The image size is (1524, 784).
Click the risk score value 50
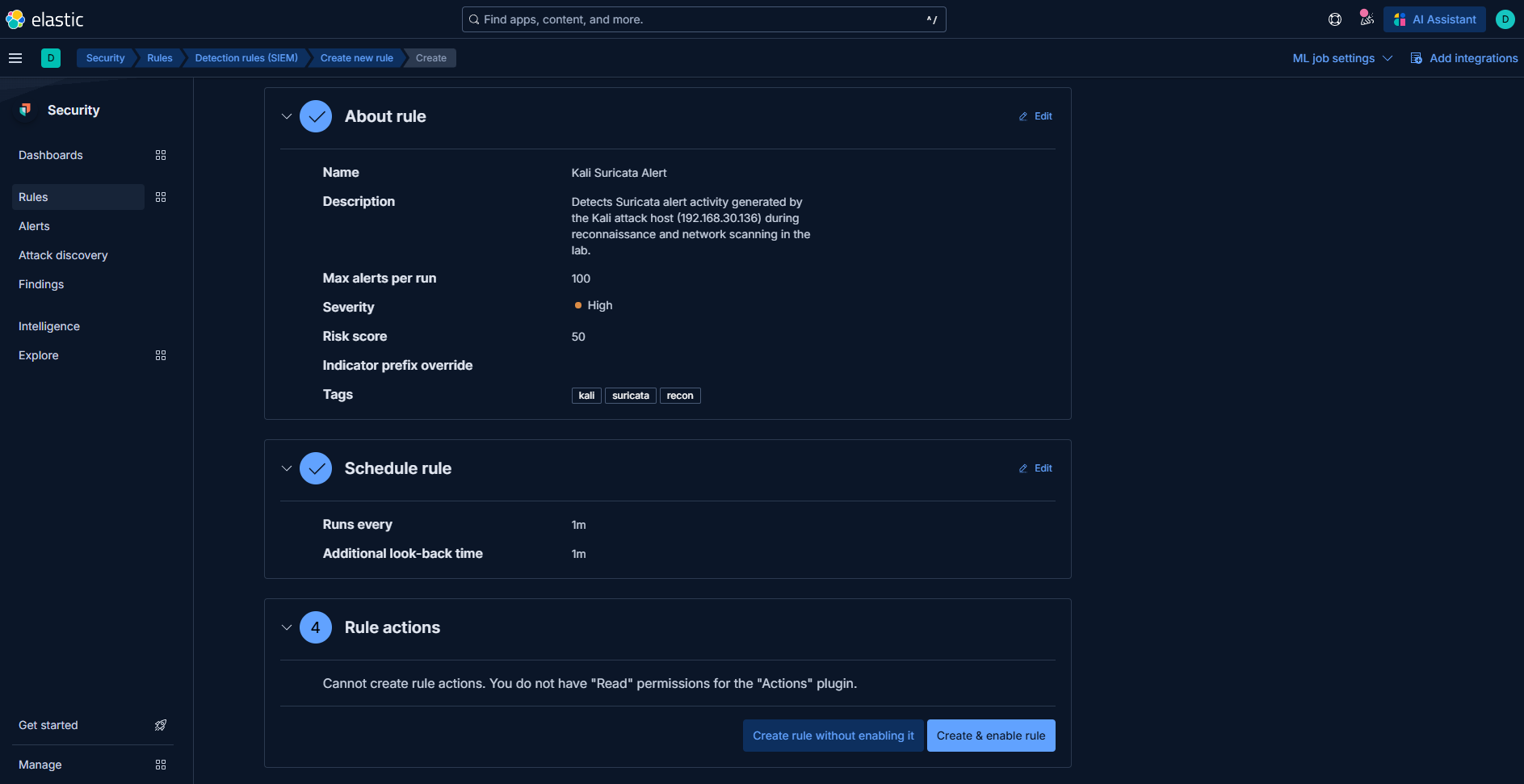[x=578, y=337]
